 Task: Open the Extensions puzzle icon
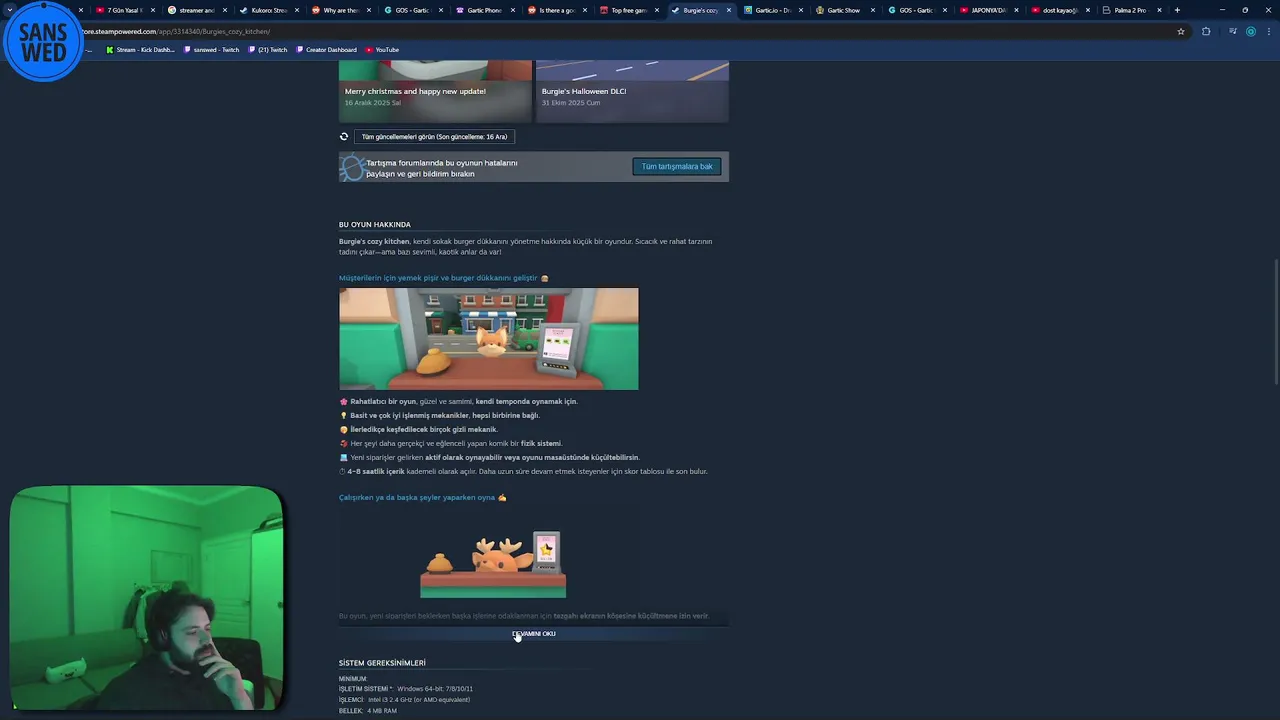[1206, 31]
